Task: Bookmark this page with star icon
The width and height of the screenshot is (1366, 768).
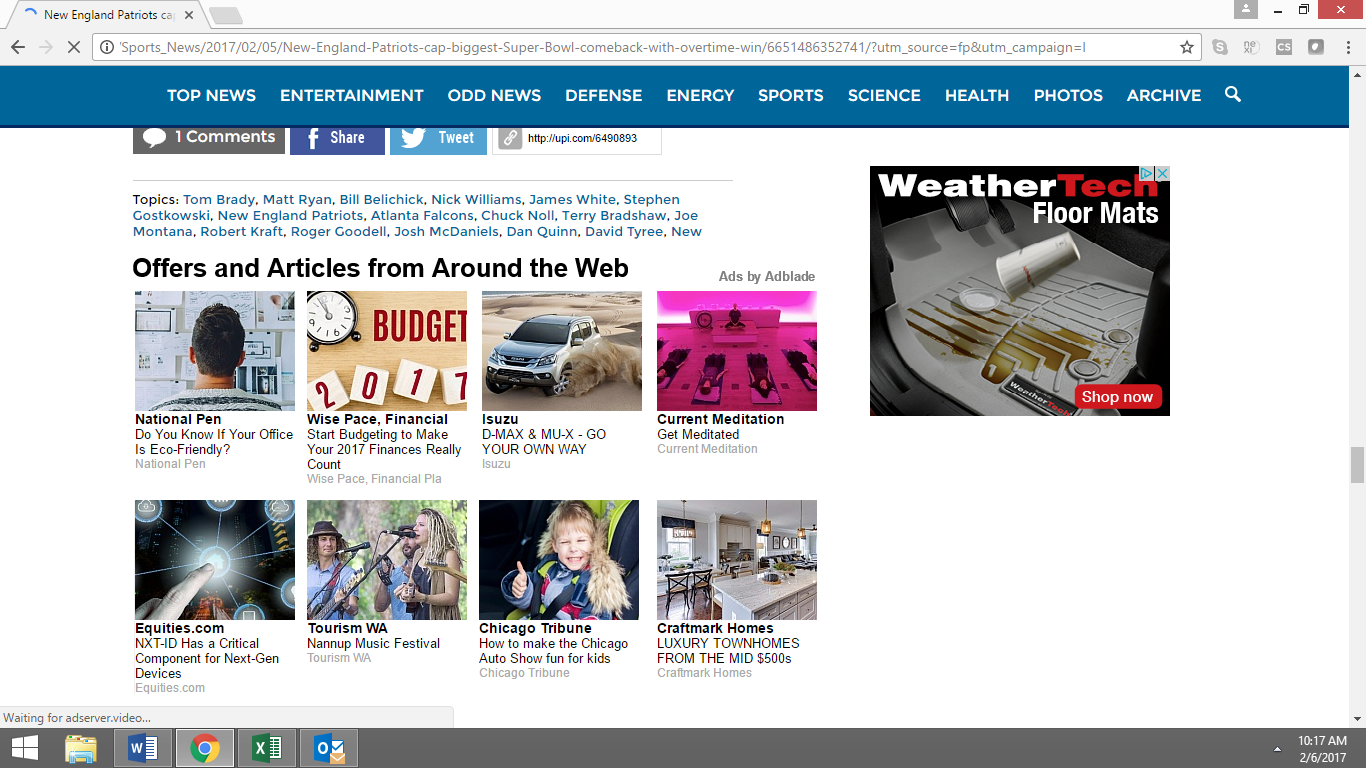Action: click(x=1187, y=47)
